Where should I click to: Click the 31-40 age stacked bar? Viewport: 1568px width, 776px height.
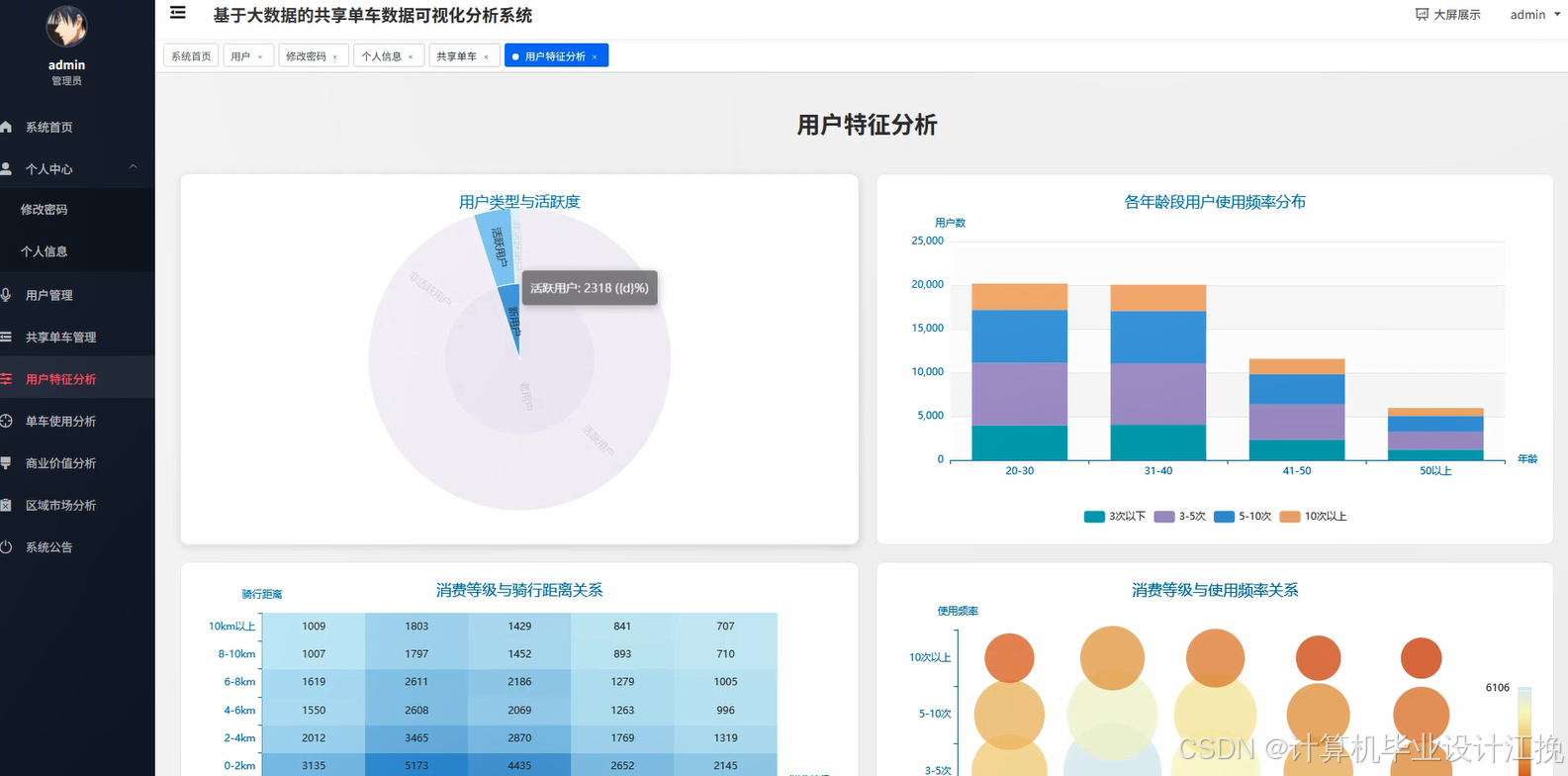[x=1158, y=373]
